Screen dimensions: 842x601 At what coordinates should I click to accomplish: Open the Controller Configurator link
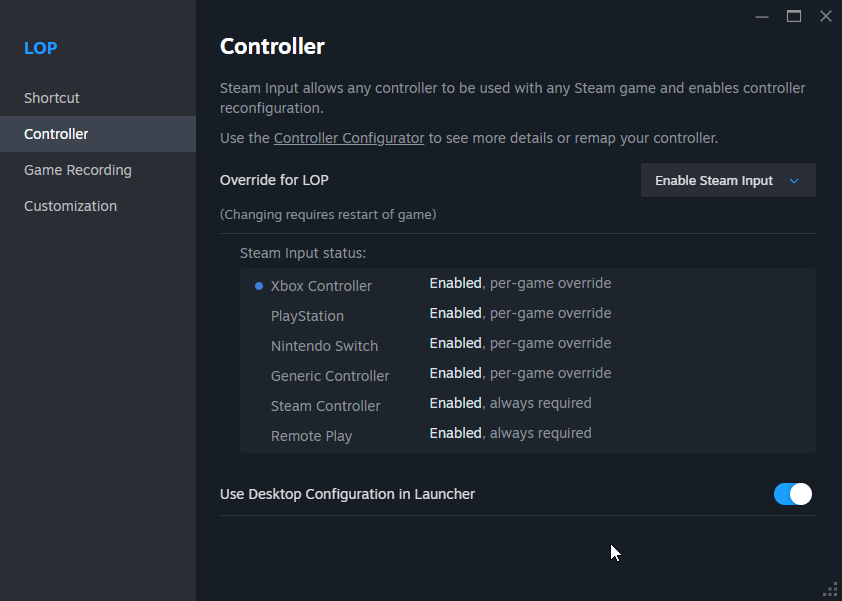coord(349,138)
